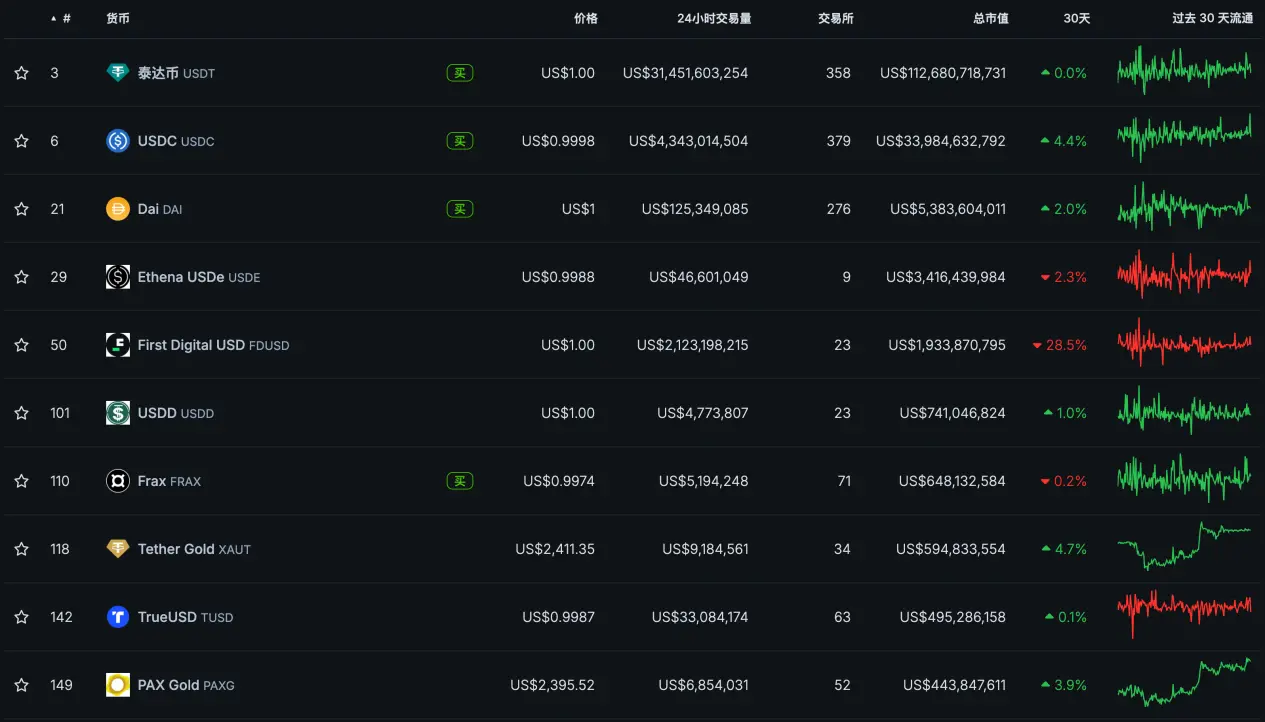Open the Tether Gold 30-day sparkline chart
1265x722 pixels.
coord(1183,549)
